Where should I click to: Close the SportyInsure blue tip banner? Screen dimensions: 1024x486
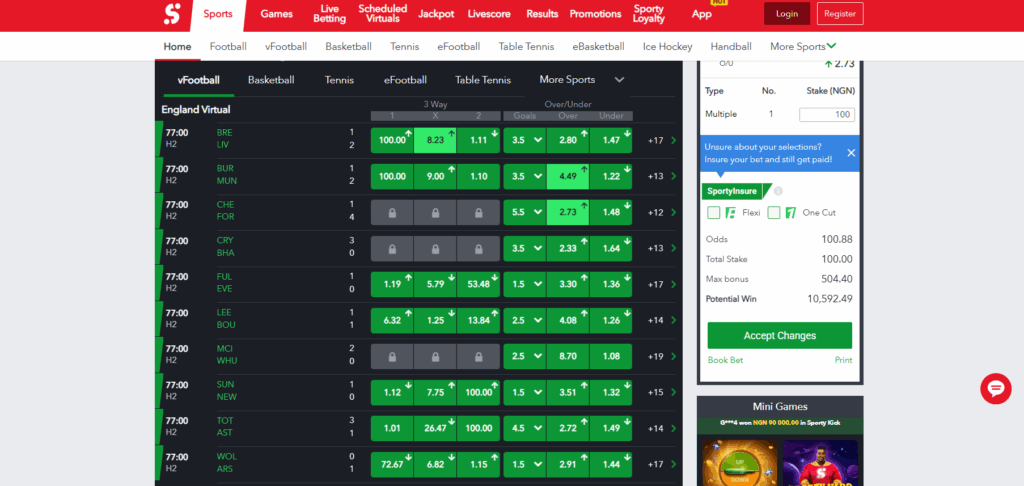click(x=851, y=153)
